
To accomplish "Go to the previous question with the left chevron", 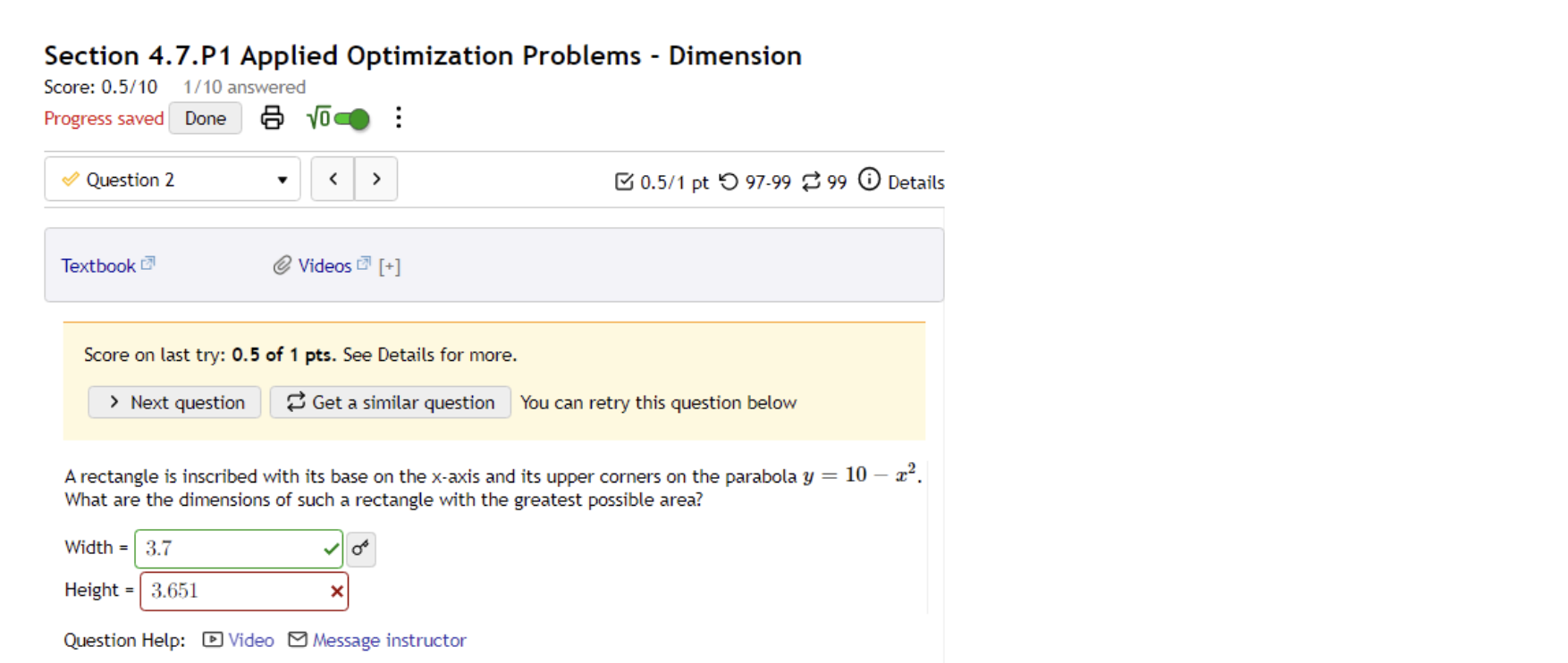I will pos(333,179).
